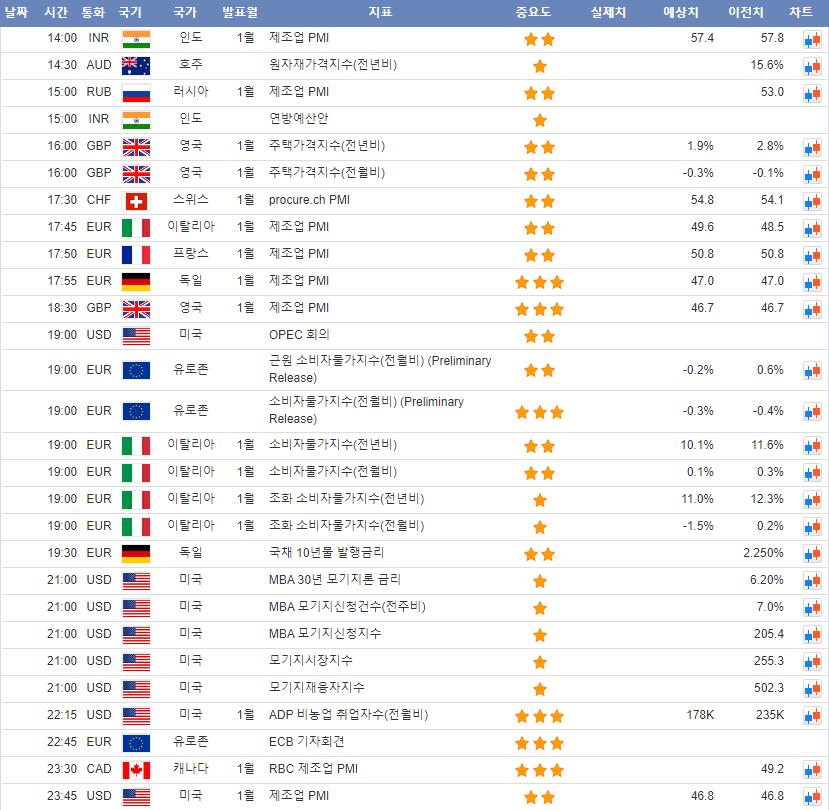Click the star rating for OPEC 회의

(x=539, y=336)
